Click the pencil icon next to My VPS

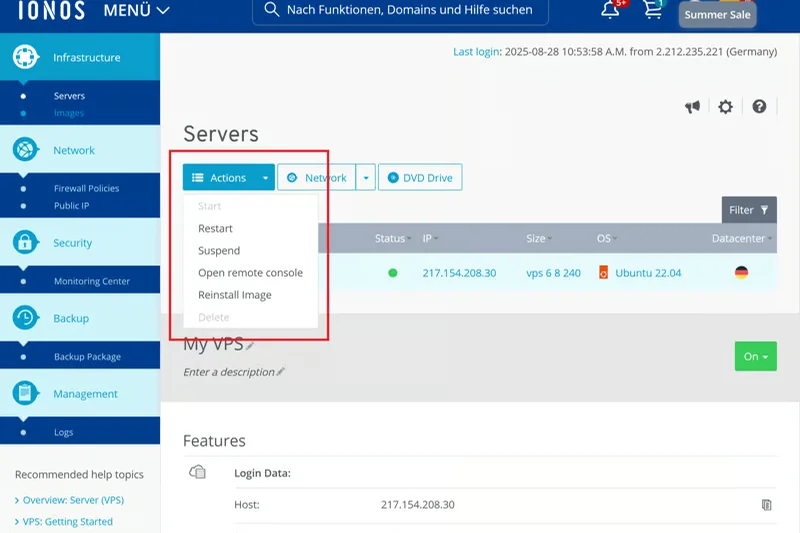250,345
